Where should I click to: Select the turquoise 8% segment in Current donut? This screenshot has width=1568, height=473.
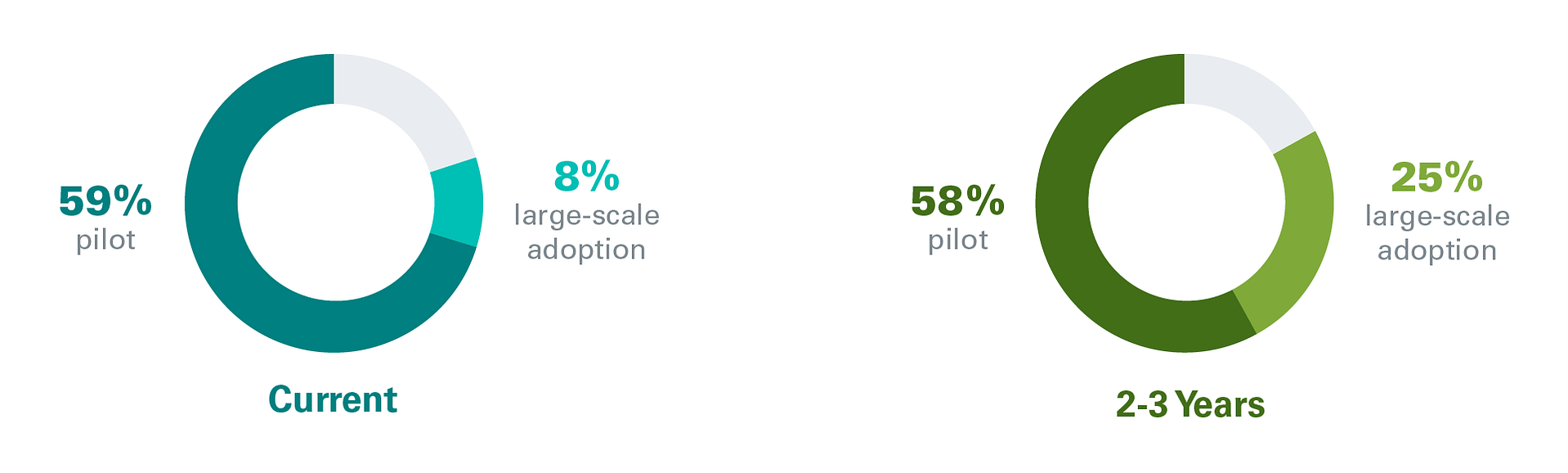457,202
